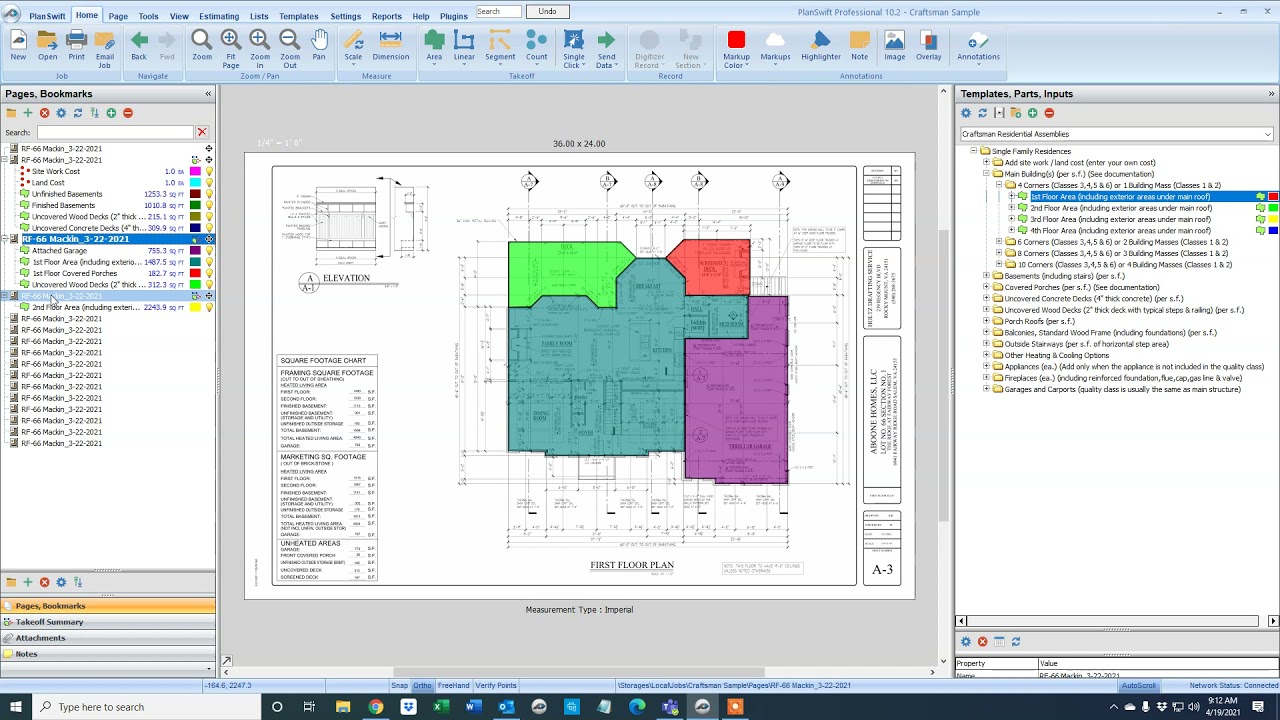
Task: Toggle lightbulb for Finished Basements
Action: tap(209, 205)
